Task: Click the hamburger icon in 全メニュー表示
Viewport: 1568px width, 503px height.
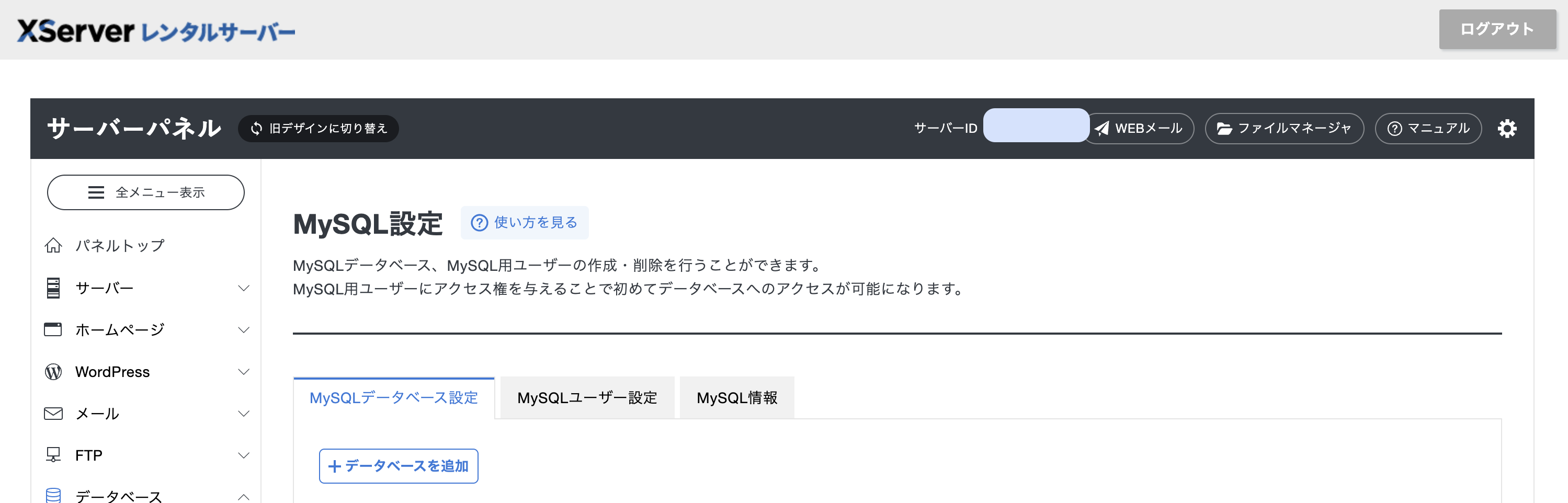Action: [x=96, y=192]
